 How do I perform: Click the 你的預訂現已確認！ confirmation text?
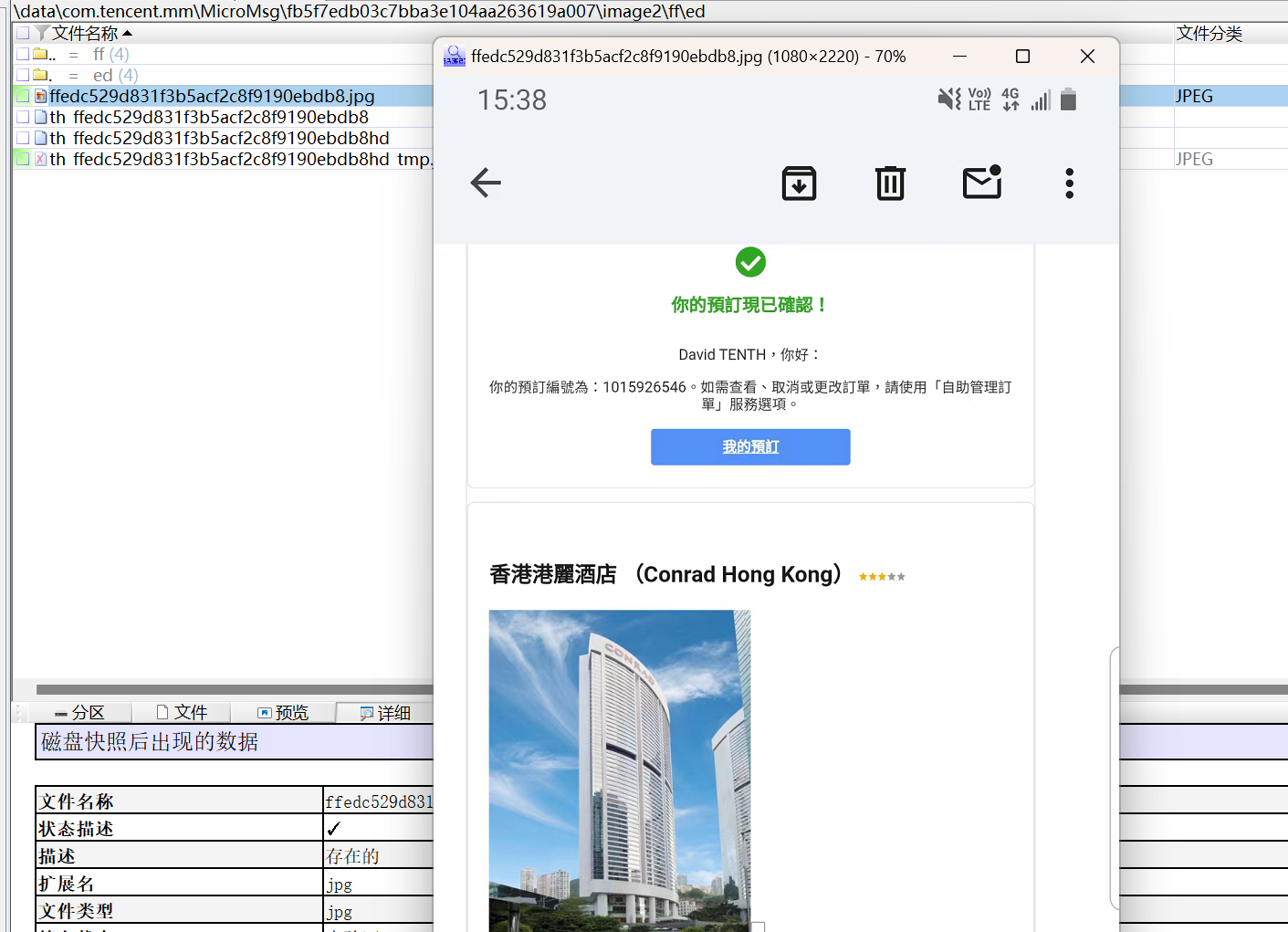(x=749, y=305)
